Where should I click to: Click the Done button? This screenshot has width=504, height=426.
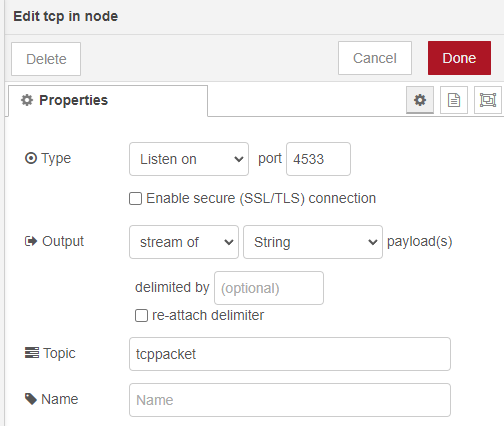[459, 58]
